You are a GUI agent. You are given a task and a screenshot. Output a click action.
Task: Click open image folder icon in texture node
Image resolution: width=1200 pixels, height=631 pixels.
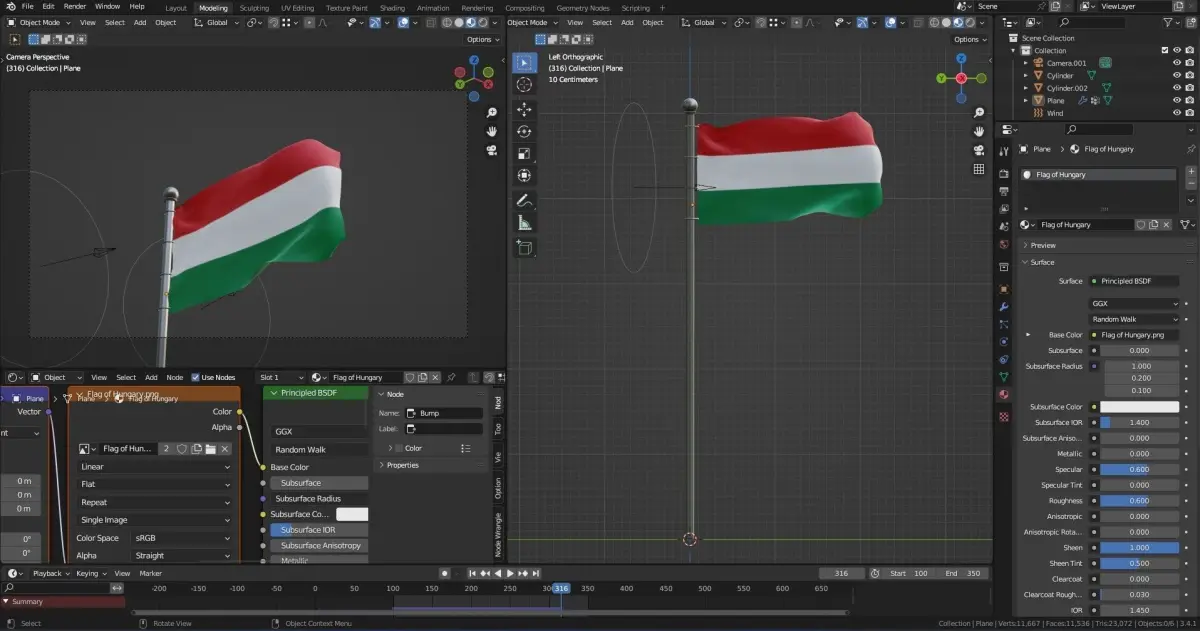tap(211, 449)
